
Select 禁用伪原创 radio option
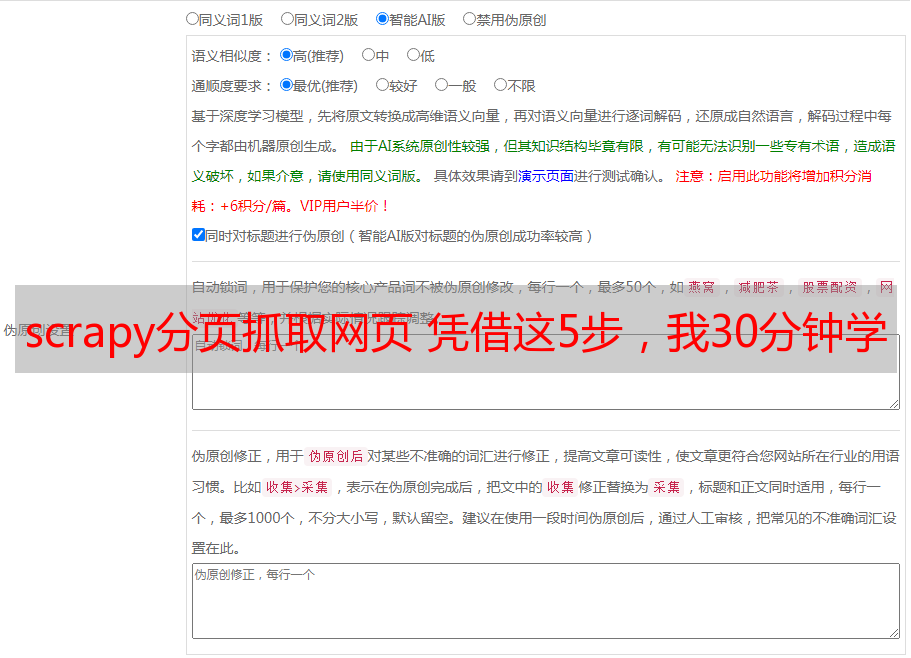(x=469, y=19)
